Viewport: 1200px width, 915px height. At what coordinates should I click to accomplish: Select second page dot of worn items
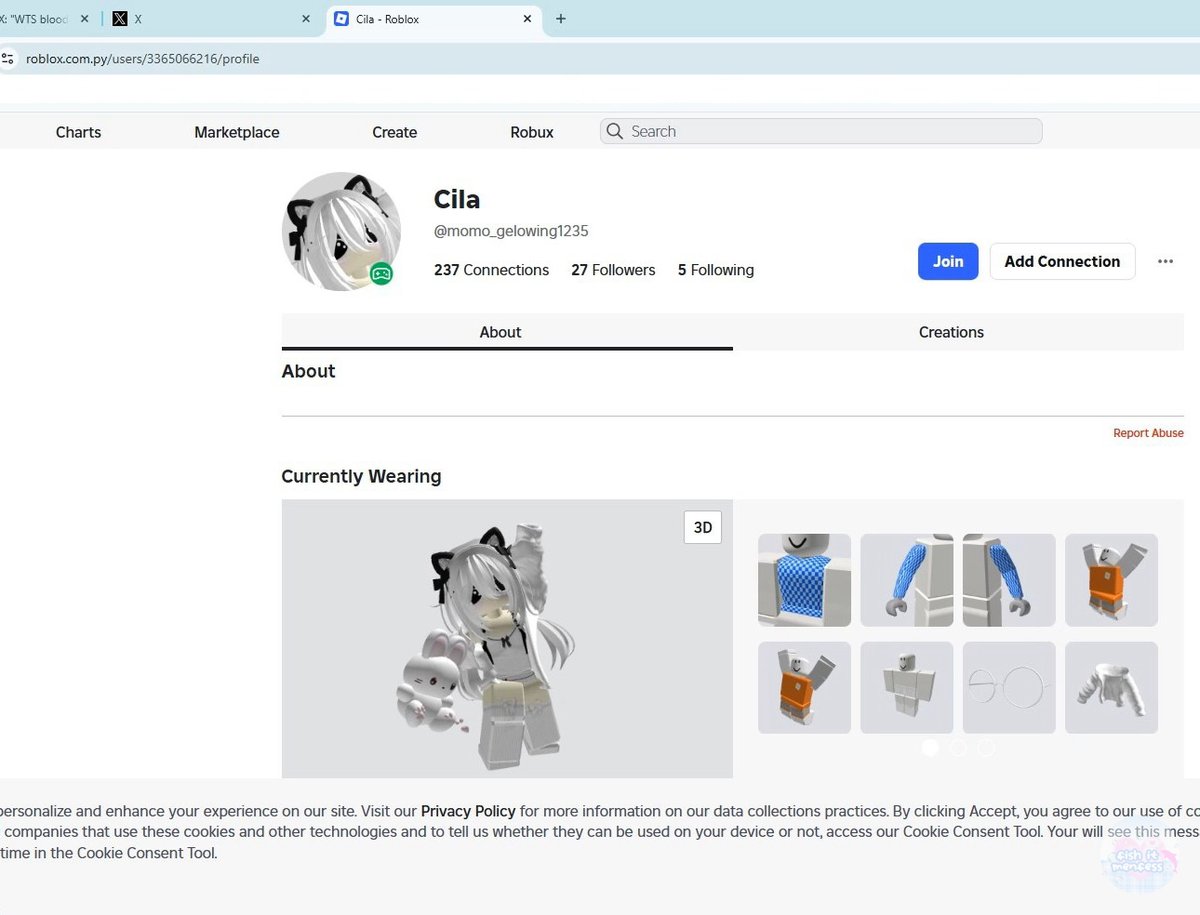coord(958,747)
